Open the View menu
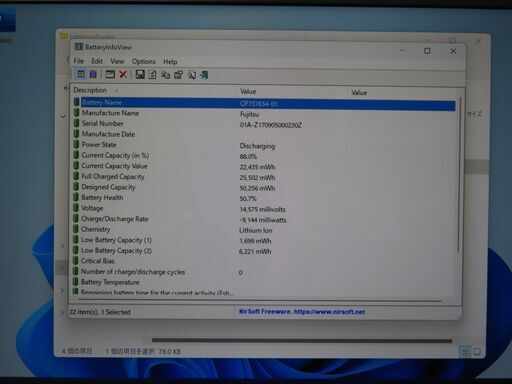The height and width of the screenshot is (384, 512). [117, 61]
